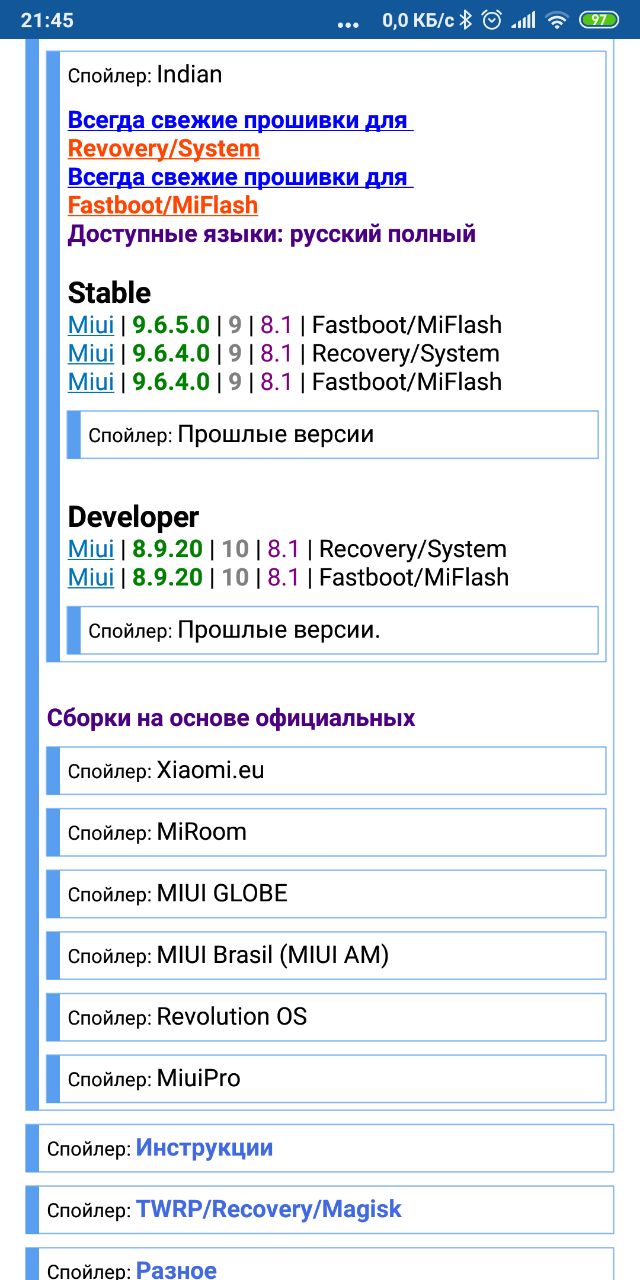Tap the battery indicator showing 97
This screenshot has width=640, height=1280.
point(599,20)
